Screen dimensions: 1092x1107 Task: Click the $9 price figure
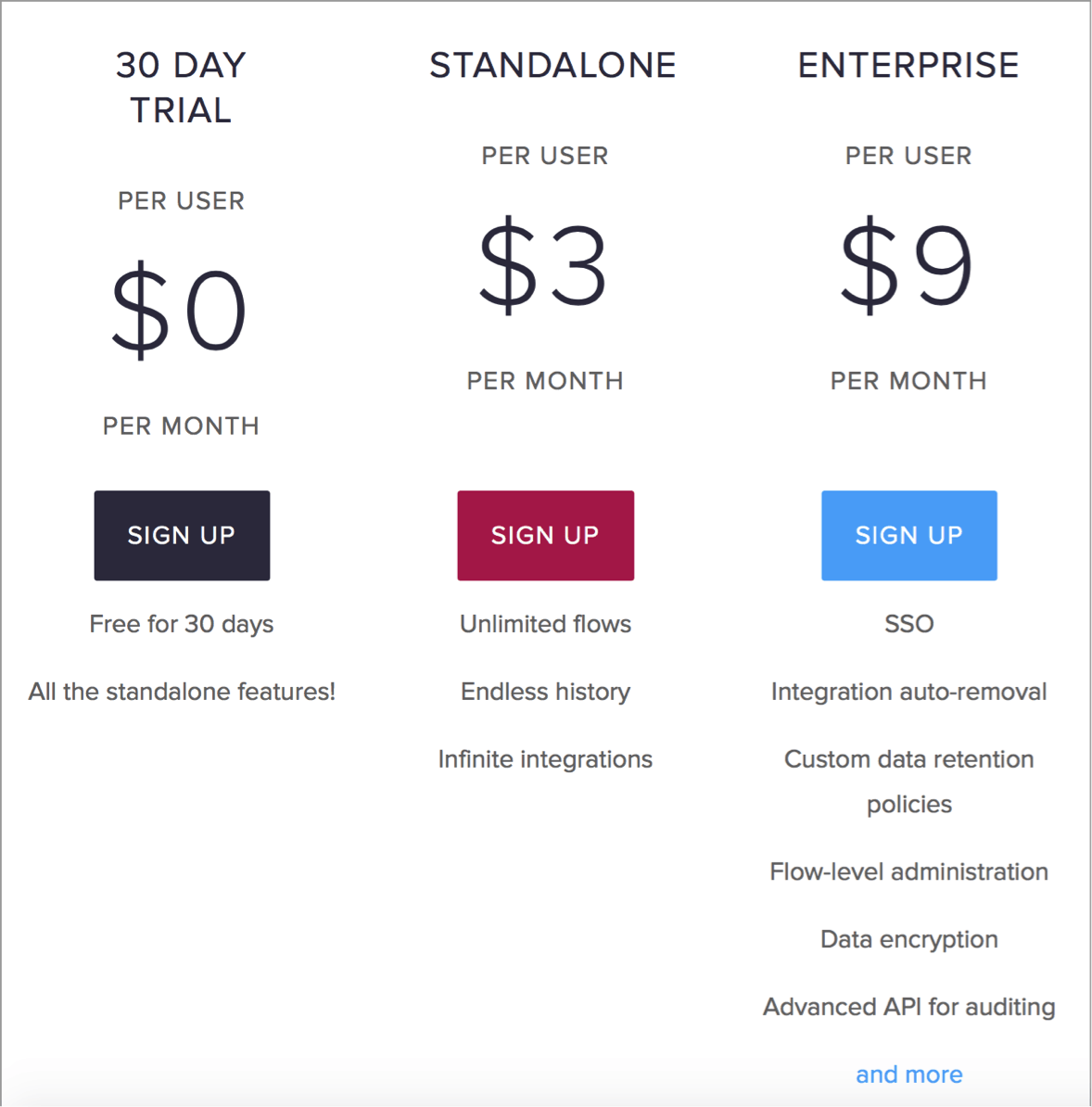click(907, 265)
